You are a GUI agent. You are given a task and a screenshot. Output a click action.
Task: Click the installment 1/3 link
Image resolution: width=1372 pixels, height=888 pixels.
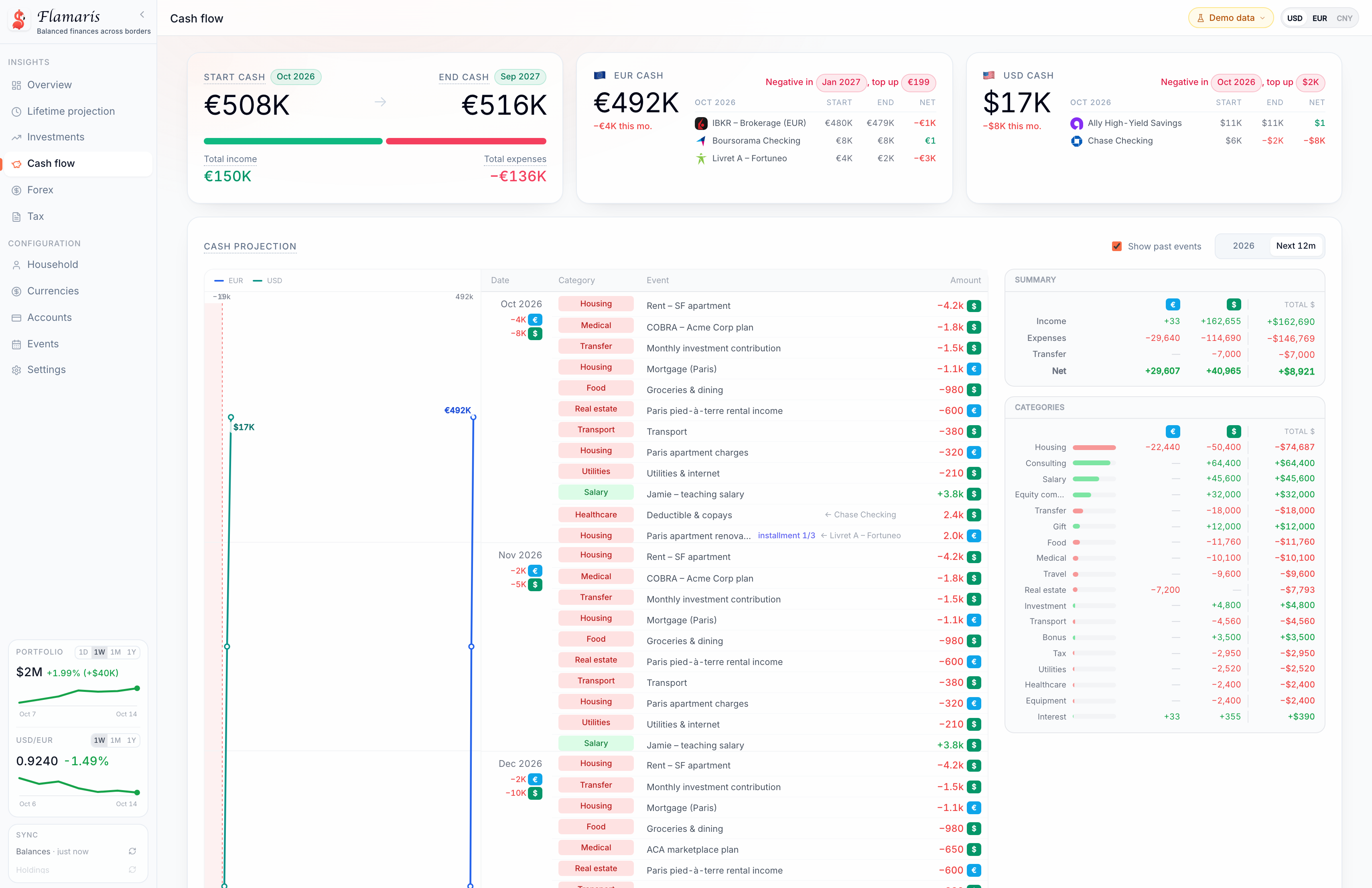pos(786,536)
